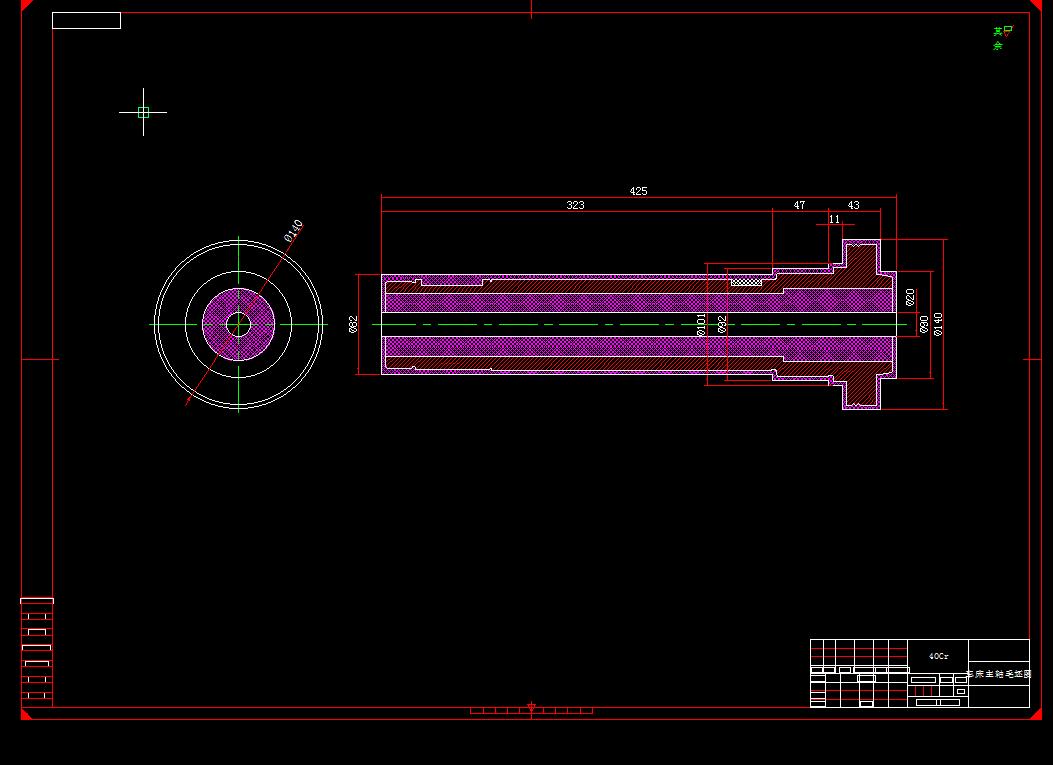Click the diagonal Ø140 label on circle view
Viewport: 1053px width, 765px height.
coord(293,231)
